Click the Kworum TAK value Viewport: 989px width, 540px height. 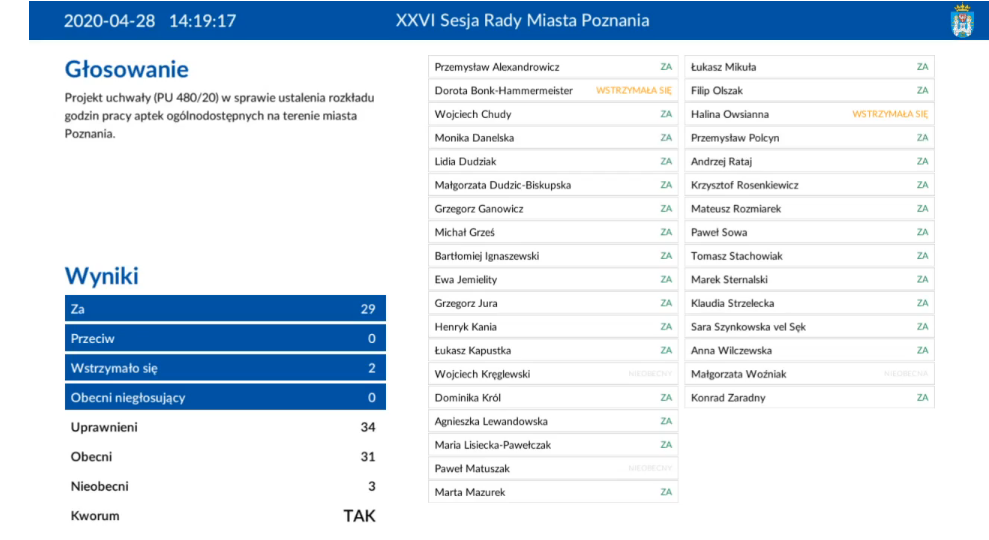pyautogui.click(x=359, y=516)
